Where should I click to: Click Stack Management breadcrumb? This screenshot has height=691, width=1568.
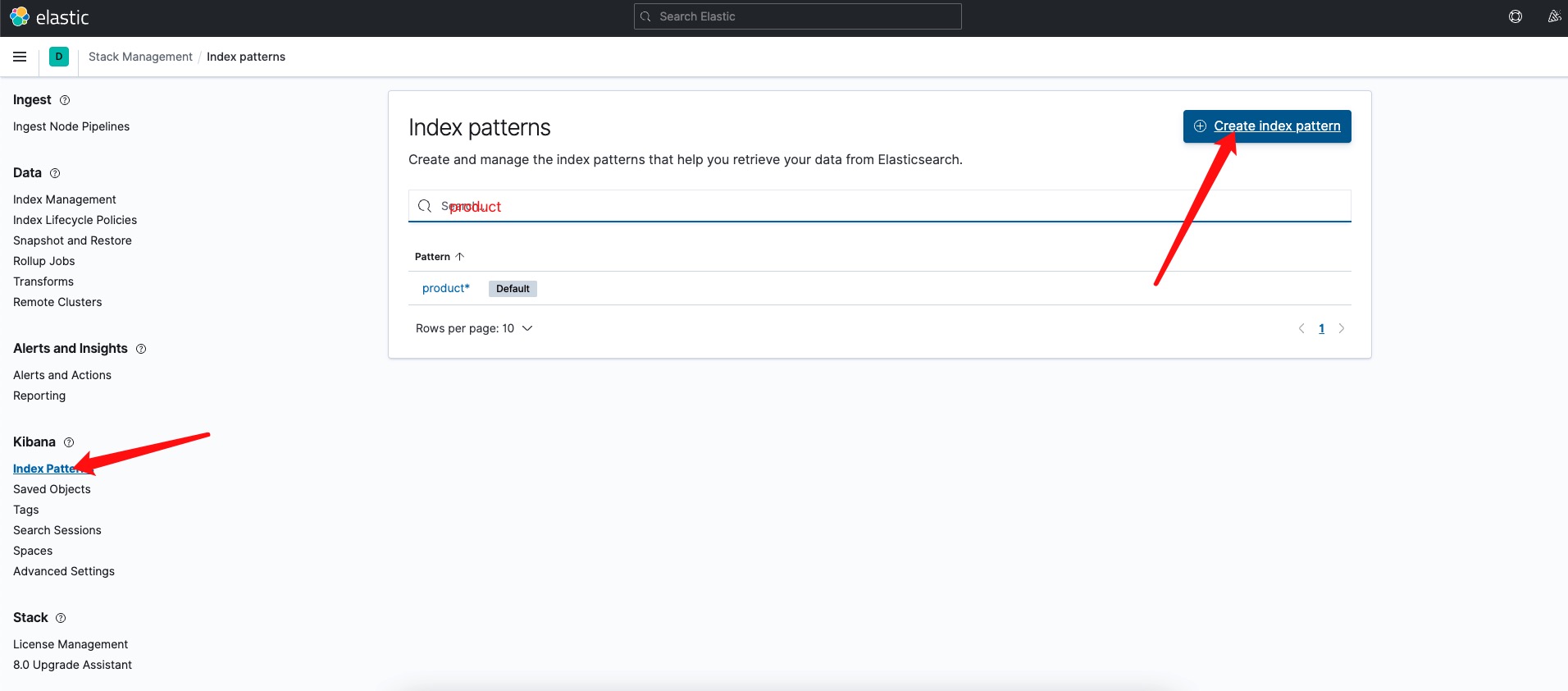(140, 57)
